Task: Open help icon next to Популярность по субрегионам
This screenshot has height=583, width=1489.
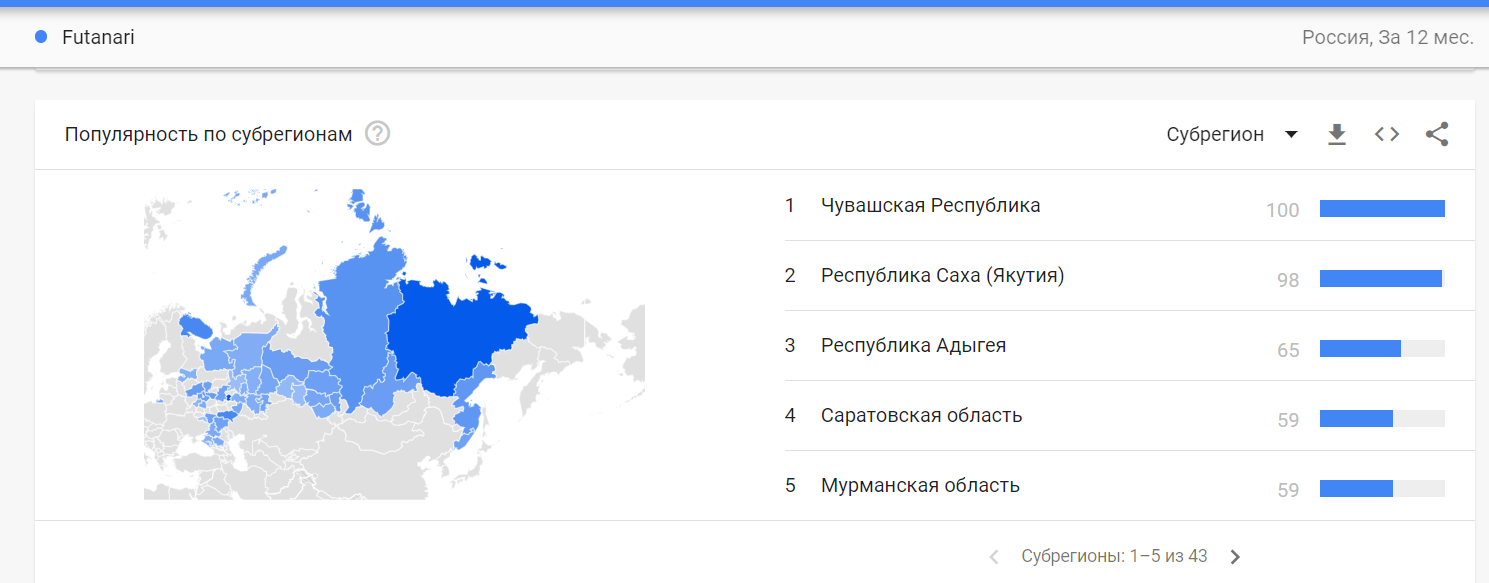Action: (377, 134)
